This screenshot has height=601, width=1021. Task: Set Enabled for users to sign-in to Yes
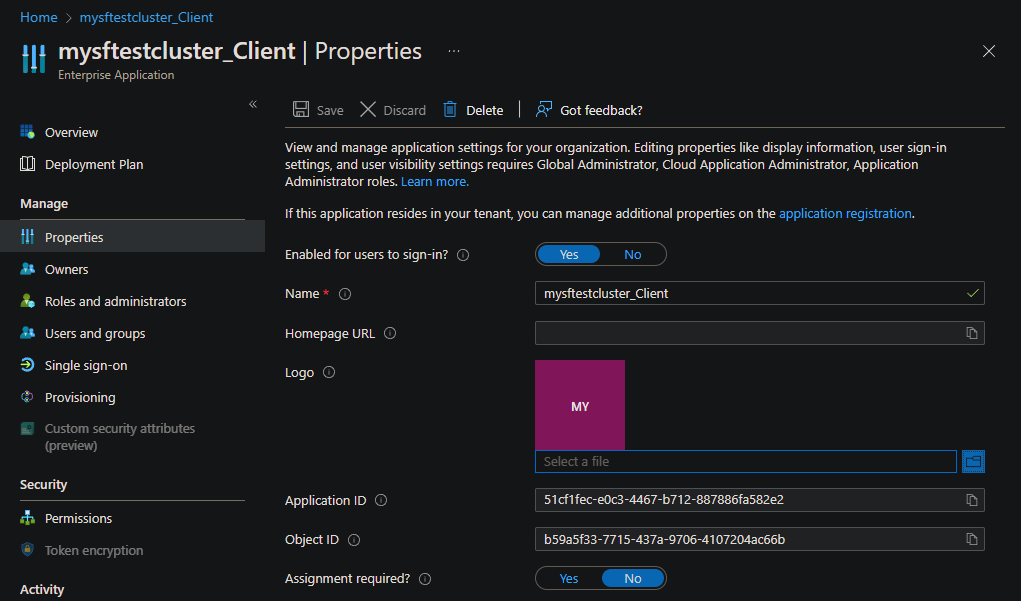pos(568,255)
